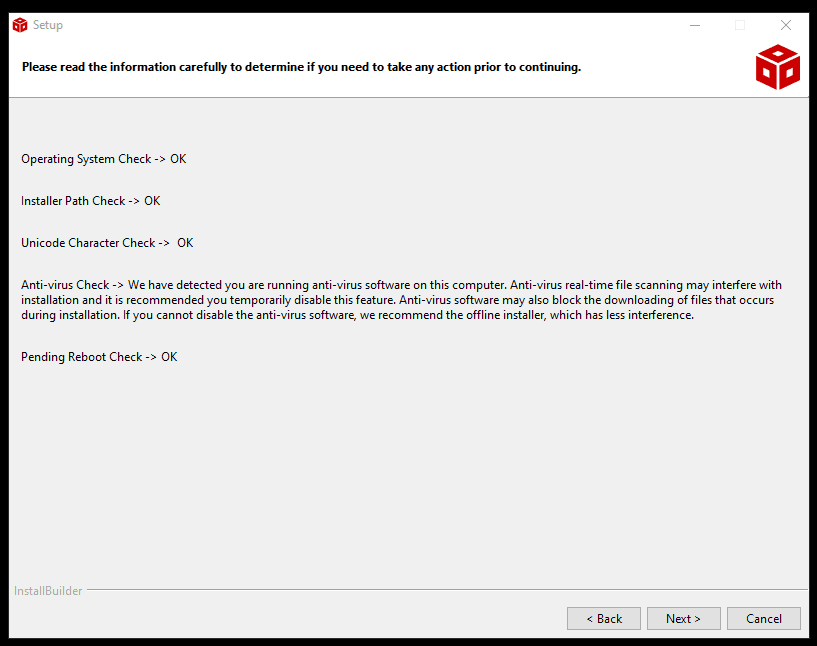This screenshot has height=646, width=817.
Task: Close the Setup installer window
Action: (x=786, y=25)
